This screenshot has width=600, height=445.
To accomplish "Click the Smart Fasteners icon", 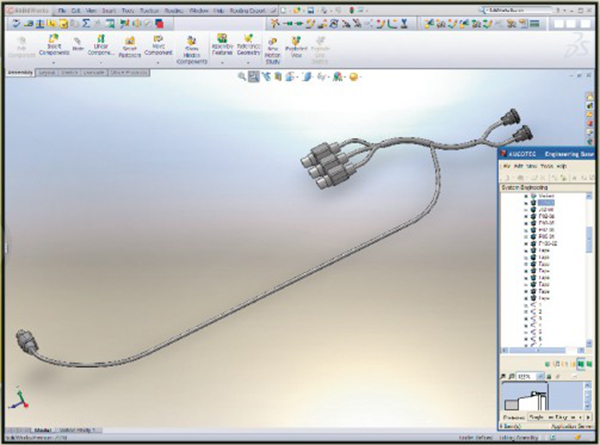I will [130, 45].
